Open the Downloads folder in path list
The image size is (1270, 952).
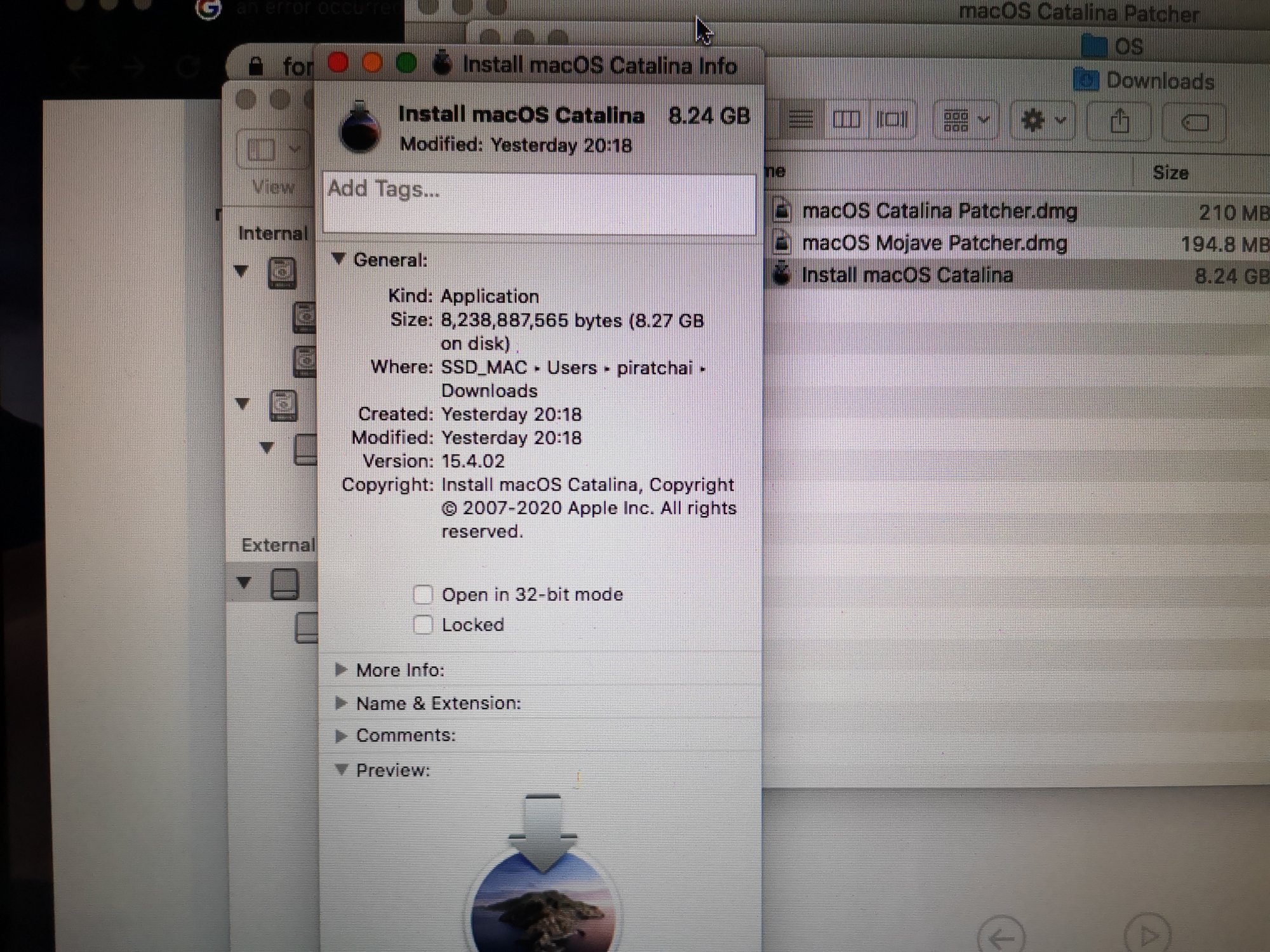pos(1144,81)
